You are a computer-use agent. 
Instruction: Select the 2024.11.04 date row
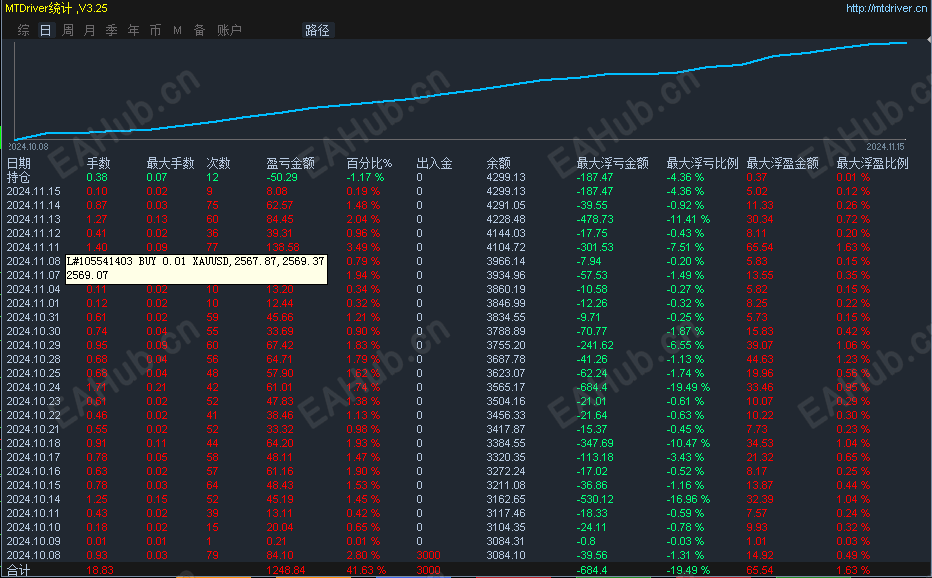(33, 290)
